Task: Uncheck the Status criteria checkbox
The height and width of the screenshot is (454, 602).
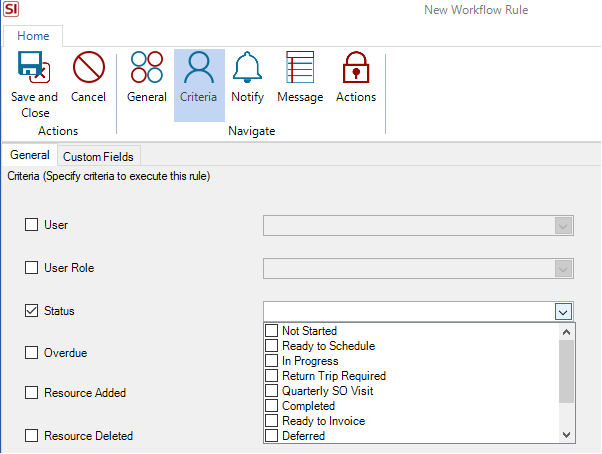Action: [x=31, y=311]
